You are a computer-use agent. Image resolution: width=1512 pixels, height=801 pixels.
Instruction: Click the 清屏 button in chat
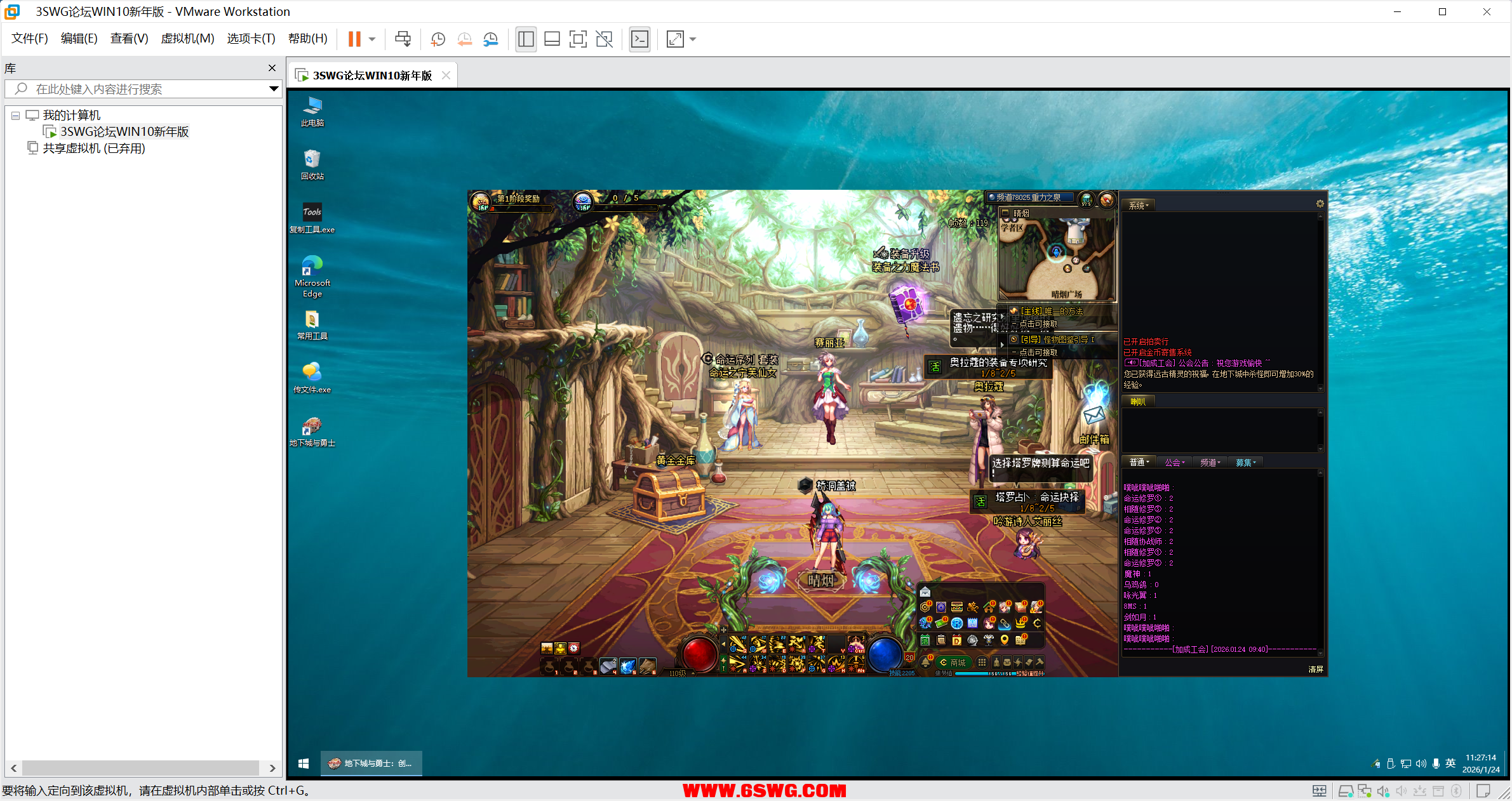(x=1315, y=669)
